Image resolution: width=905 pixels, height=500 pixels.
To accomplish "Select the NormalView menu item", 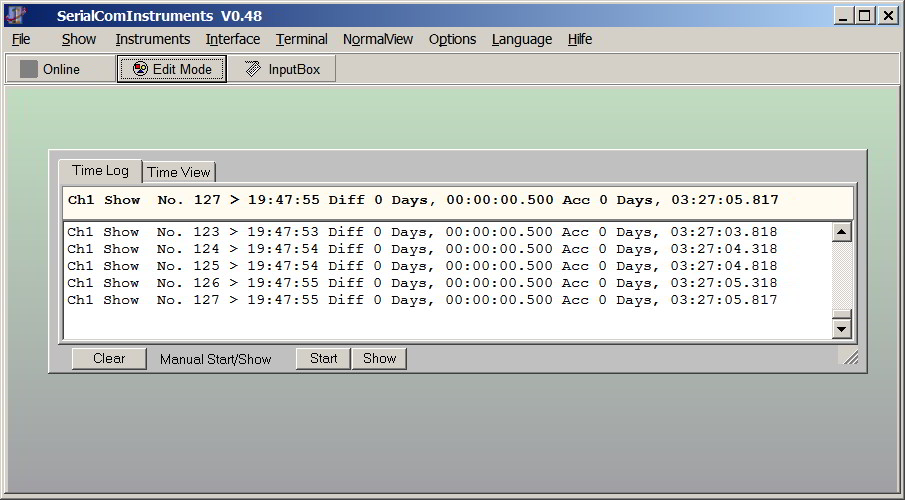I will pyautogui.click(x=377, y=39).
